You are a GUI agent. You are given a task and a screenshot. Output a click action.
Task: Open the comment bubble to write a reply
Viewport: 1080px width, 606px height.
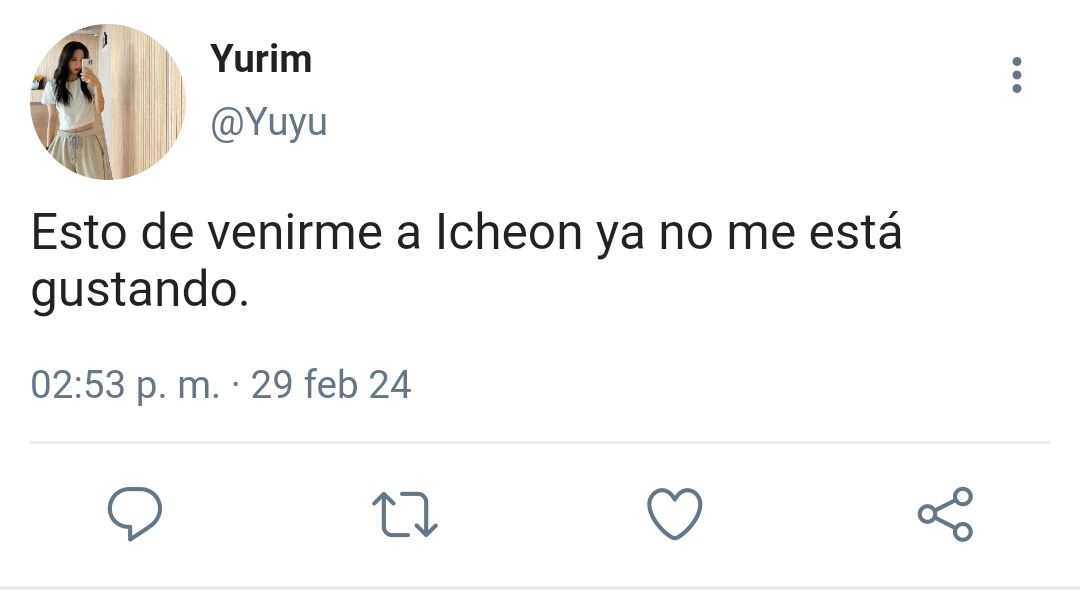135,513
